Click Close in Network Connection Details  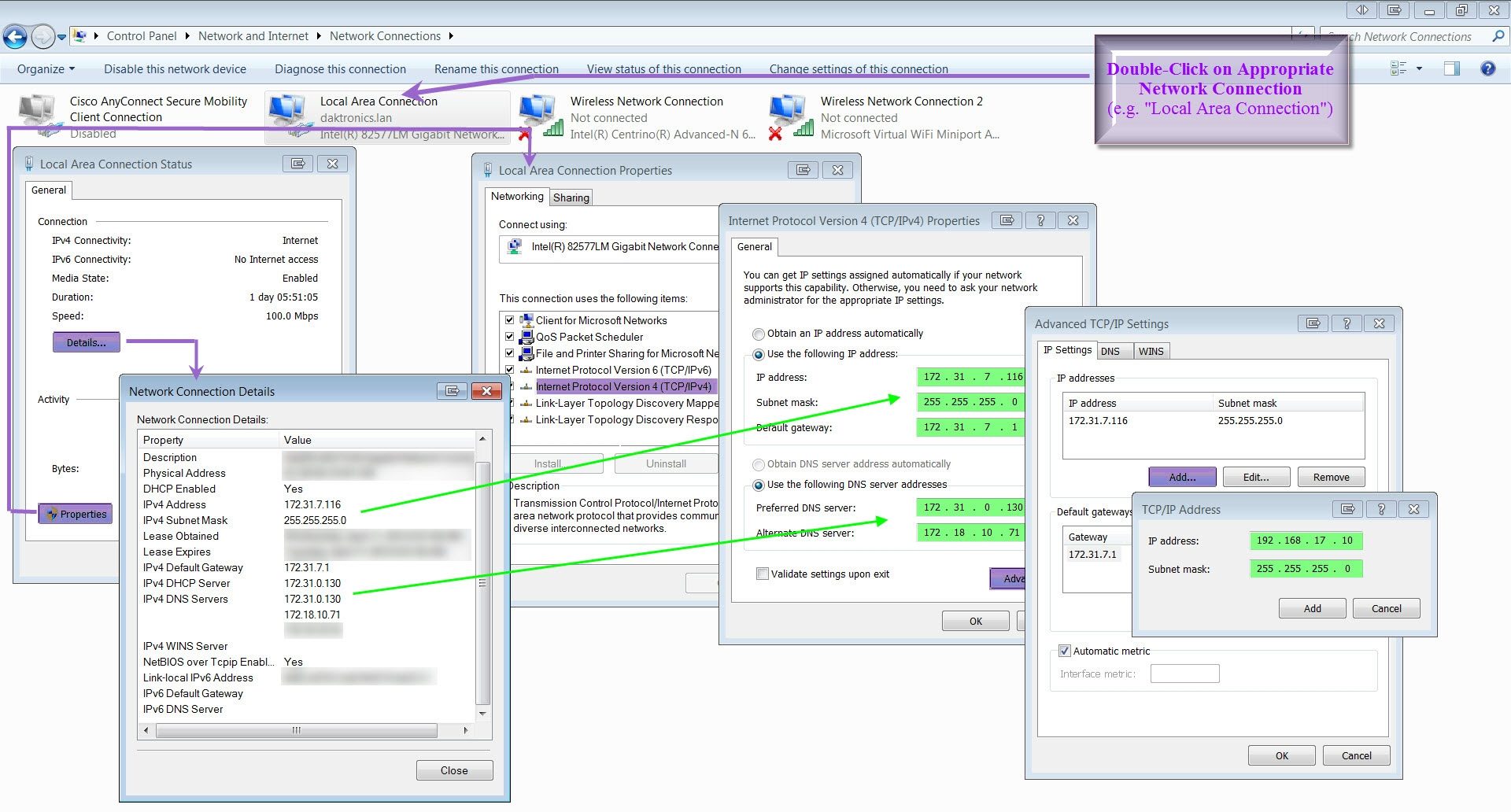pyautogui.click(x=454, y=770)
